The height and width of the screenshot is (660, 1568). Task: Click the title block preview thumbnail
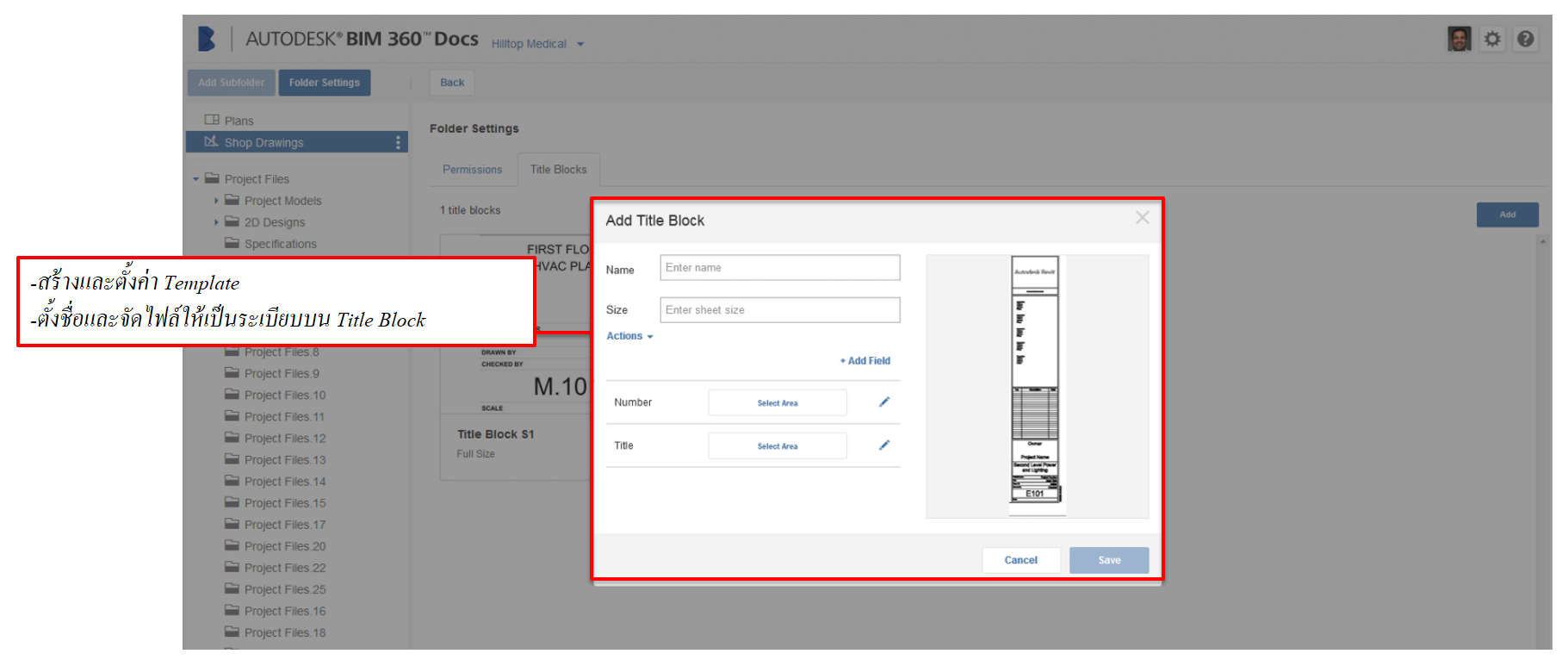(1036, 385)
